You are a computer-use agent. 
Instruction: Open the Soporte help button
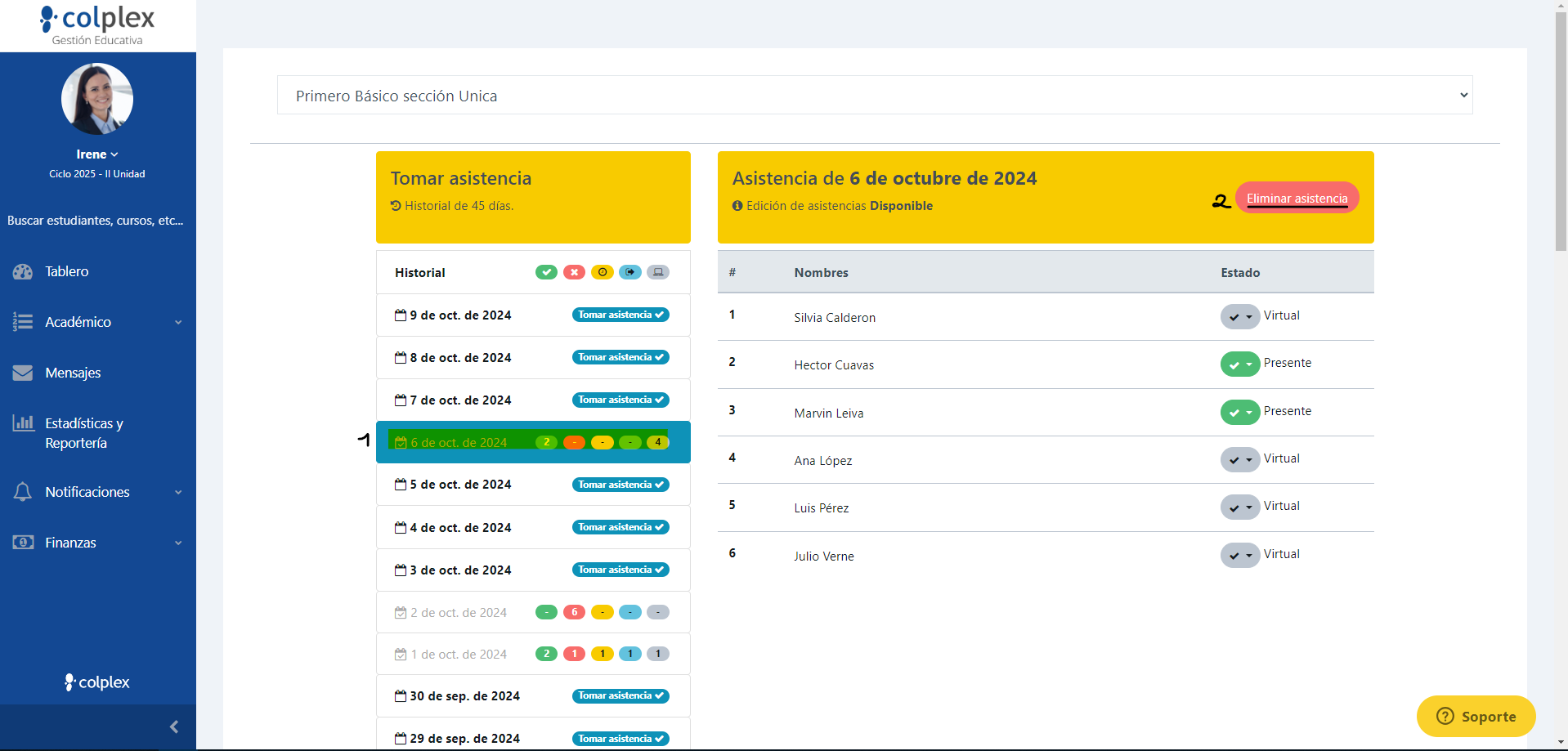click(1476, 716)
